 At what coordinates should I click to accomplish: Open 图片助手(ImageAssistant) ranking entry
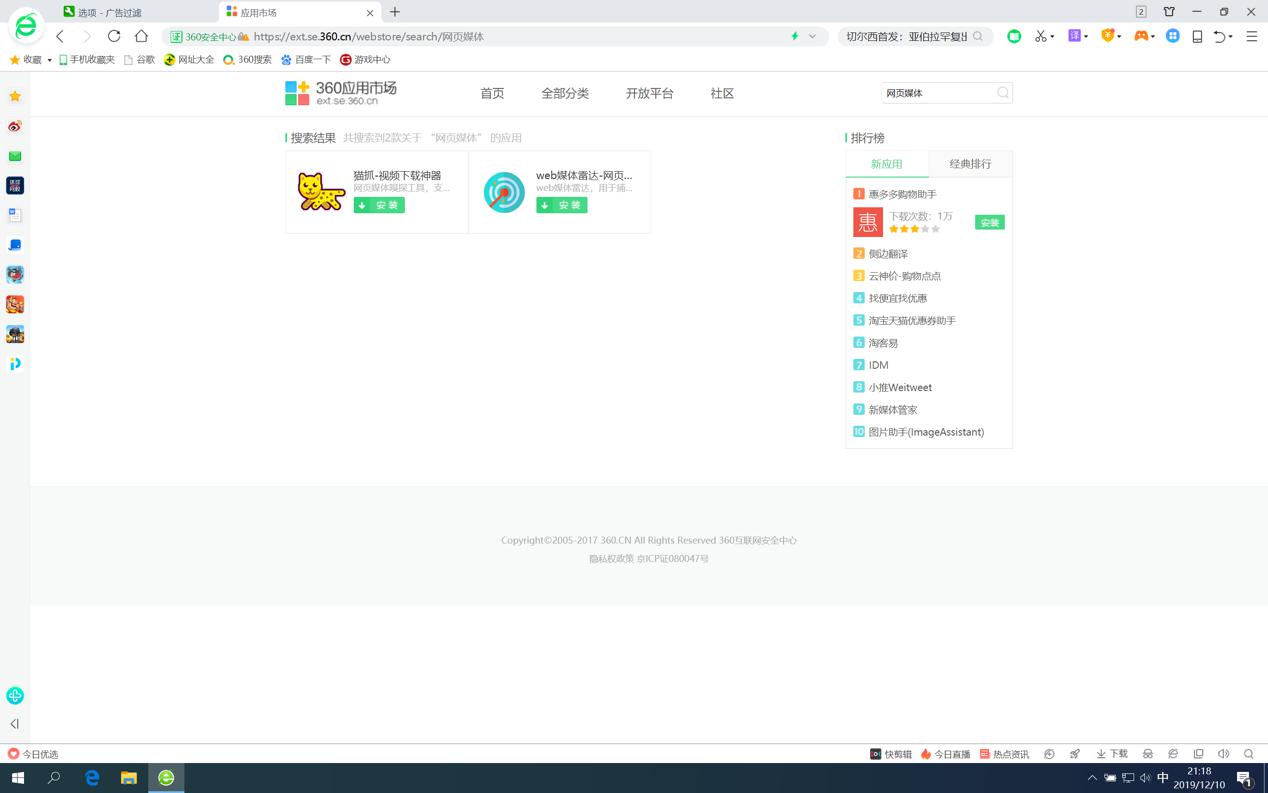click(926, 432)
